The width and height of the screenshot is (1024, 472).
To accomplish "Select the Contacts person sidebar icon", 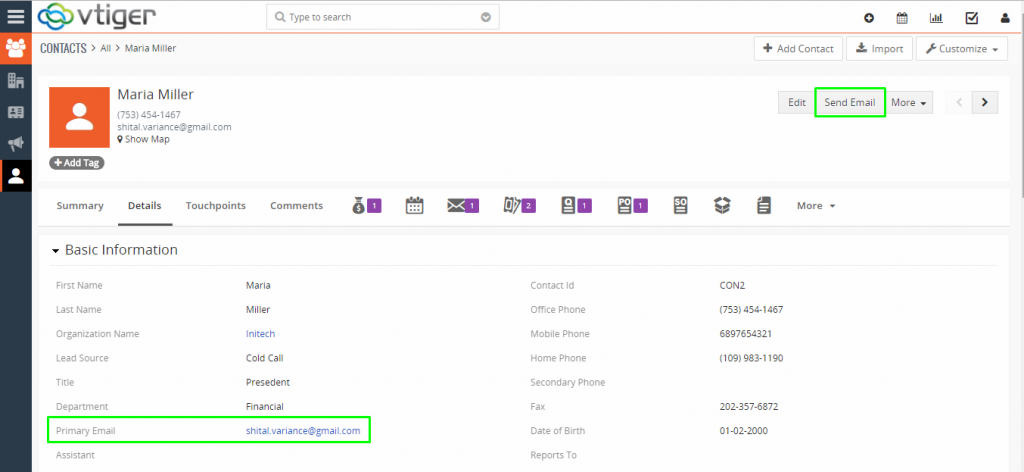I will (x=16, y=176).
